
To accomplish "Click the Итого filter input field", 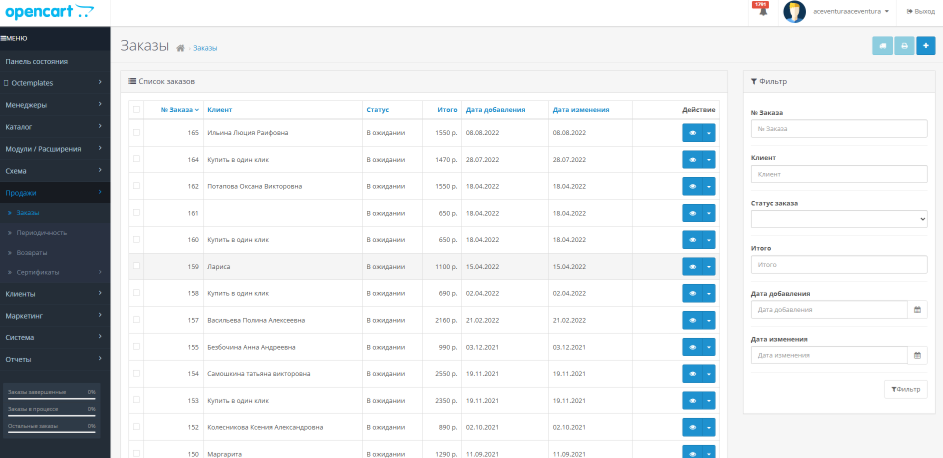I will [839, 264].
